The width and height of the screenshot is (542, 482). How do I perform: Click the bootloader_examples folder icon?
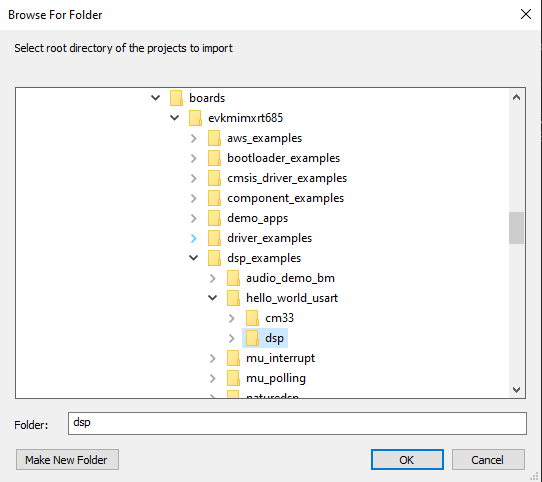pyautogui.click(x=214, y=158)
